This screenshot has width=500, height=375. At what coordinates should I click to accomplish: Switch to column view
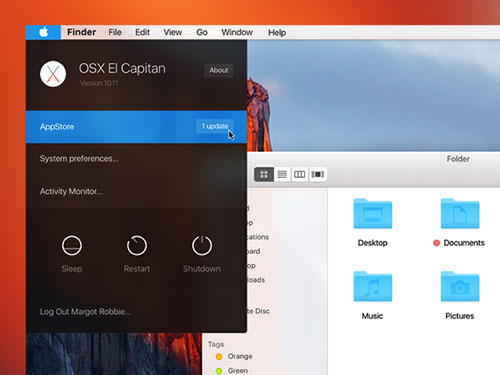point(299,174)
